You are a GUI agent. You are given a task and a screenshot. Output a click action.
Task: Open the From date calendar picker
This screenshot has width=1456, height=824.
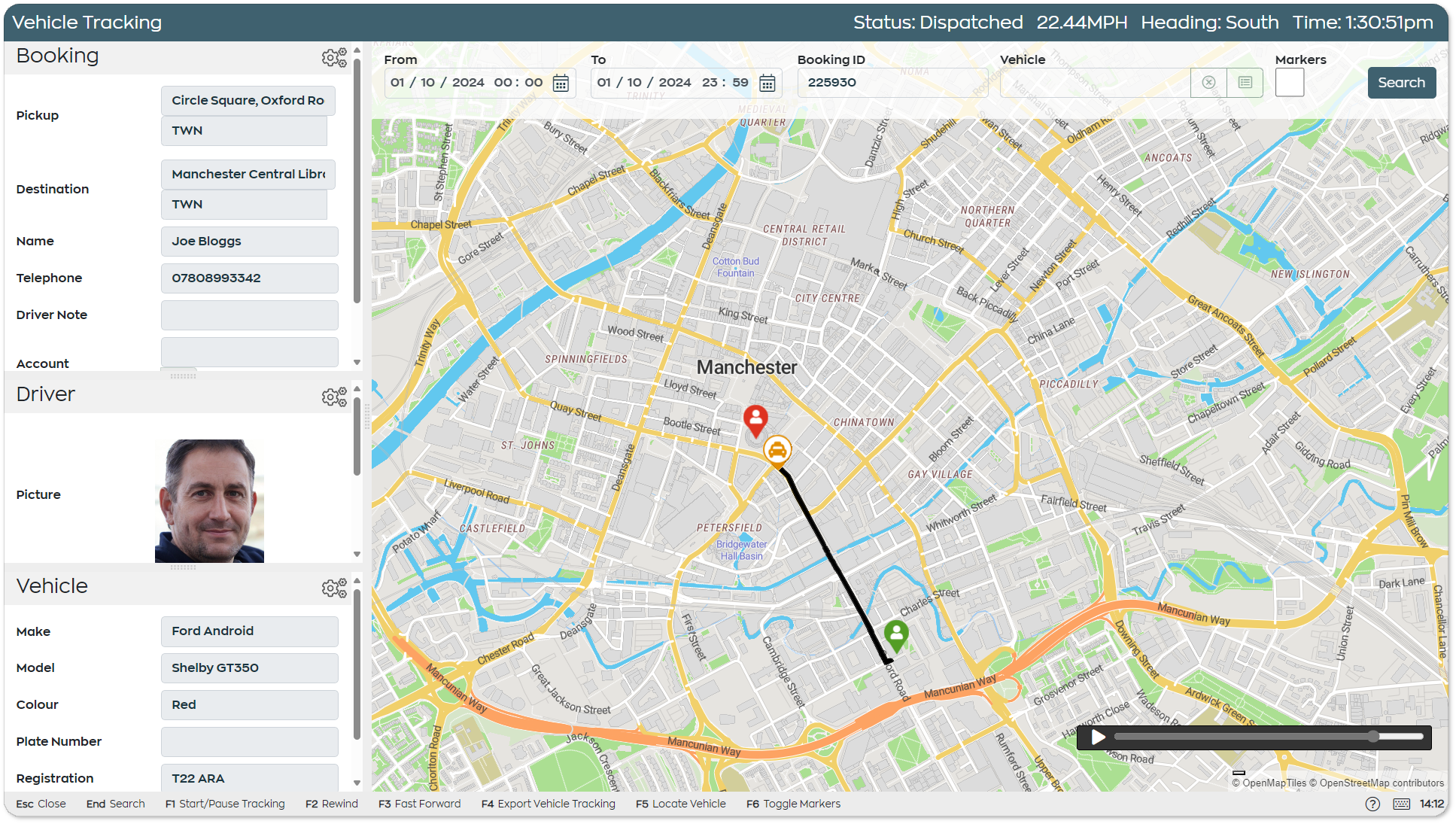[561, 83]
